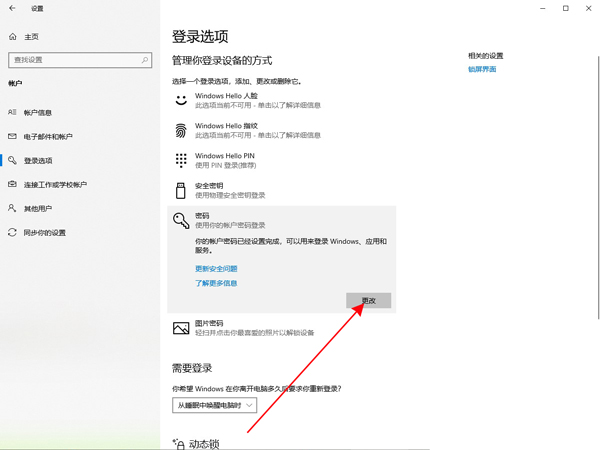The height and width of the screenshot is (450, 600).
Task: Click the Windows Hello fingerprint icon
Action: [181, 130]
